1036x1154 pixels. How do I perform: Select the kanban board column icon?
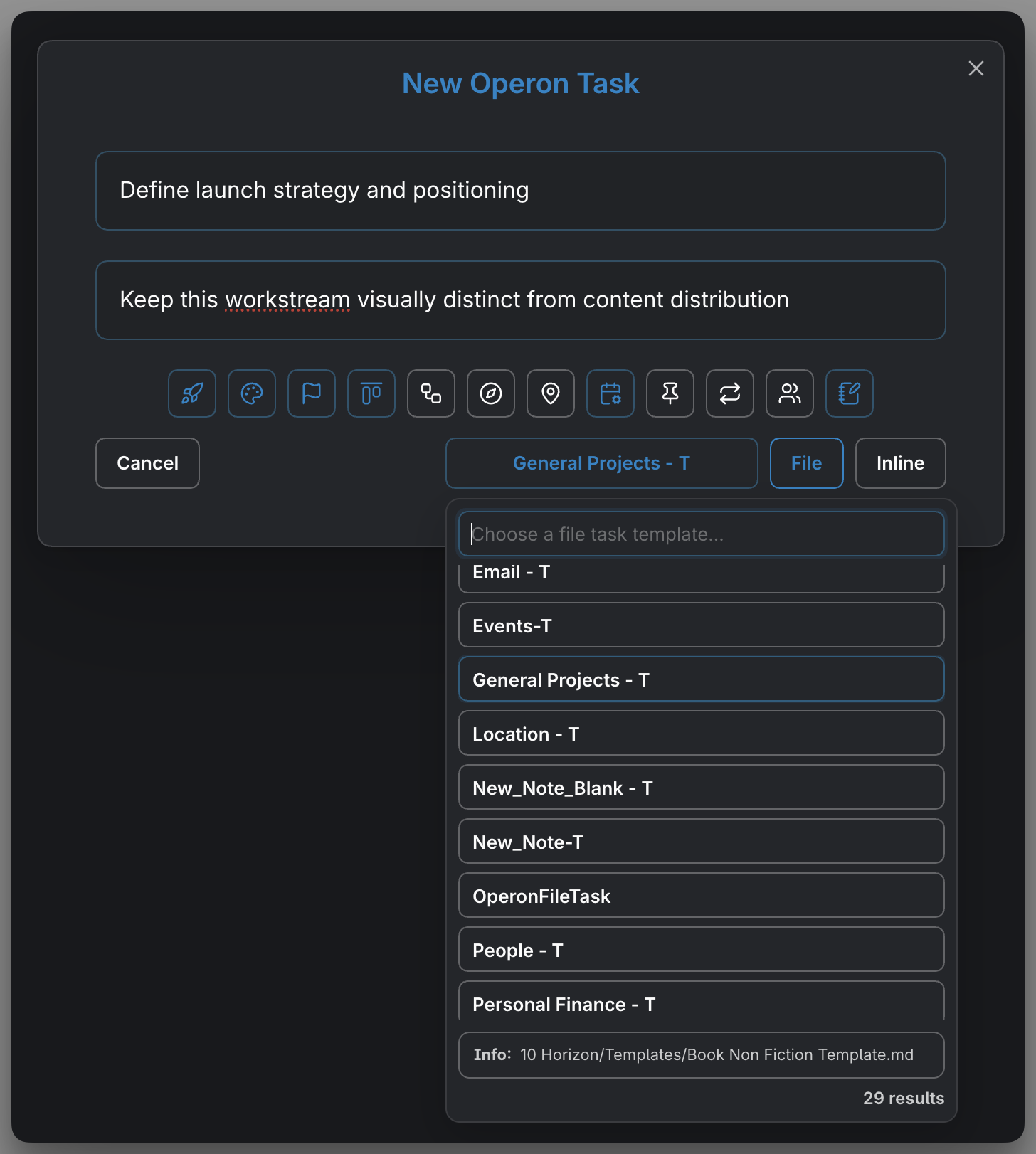tap(371, 393)
